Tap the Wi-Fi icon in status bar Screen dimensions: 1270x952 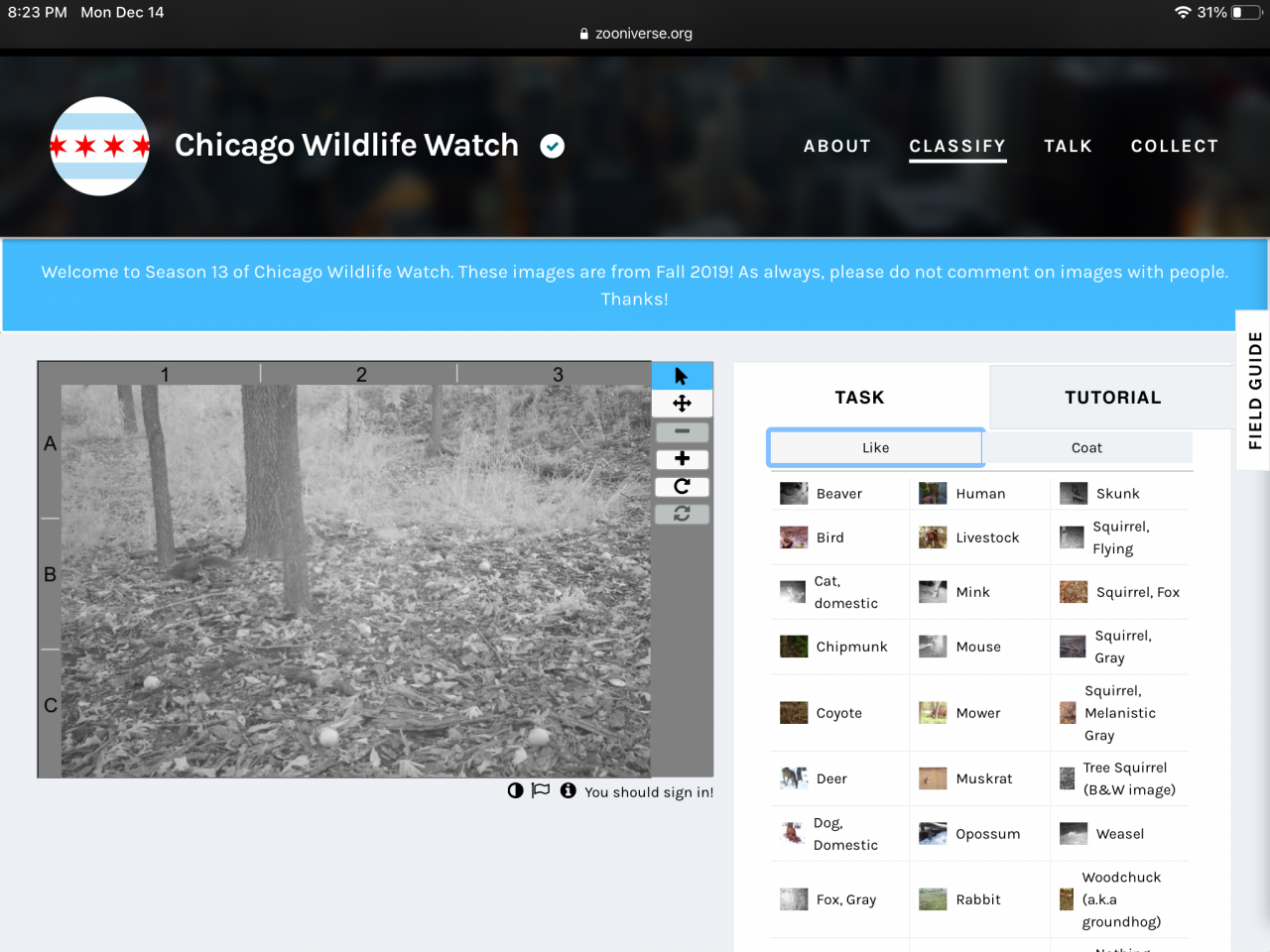click(x=1183, y=12)
